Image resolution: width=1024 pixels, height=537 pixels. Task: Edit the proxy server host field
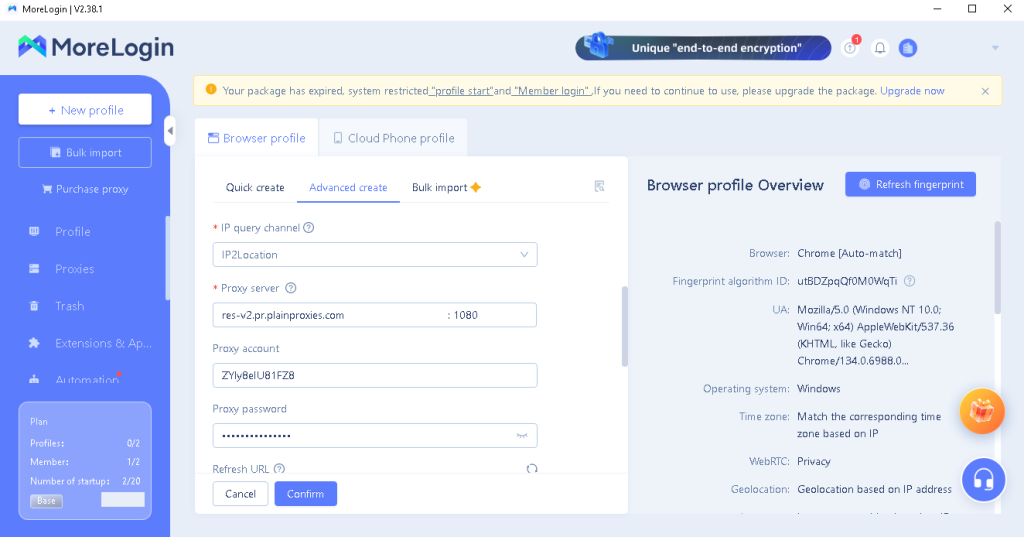330,315
